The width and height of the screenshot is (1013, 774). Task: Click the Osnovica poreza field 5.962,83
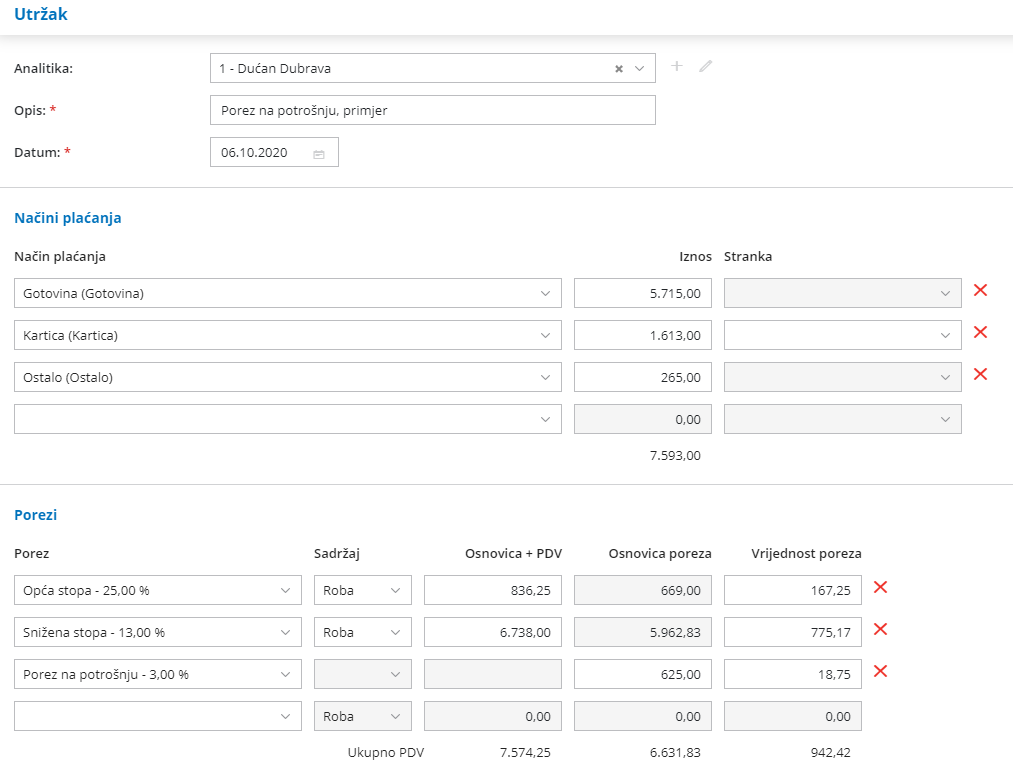point(643,633)
